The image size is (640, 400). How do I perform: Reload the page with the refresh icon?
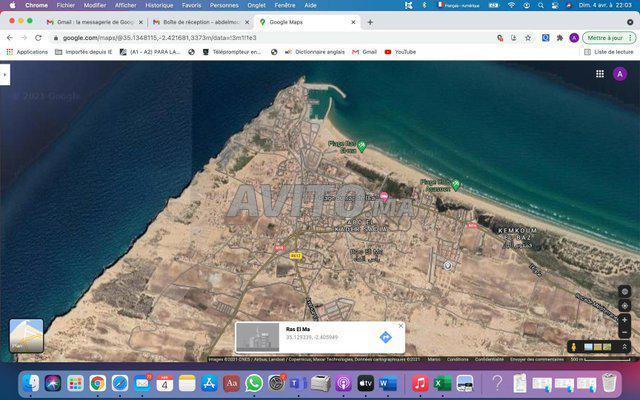38,38
